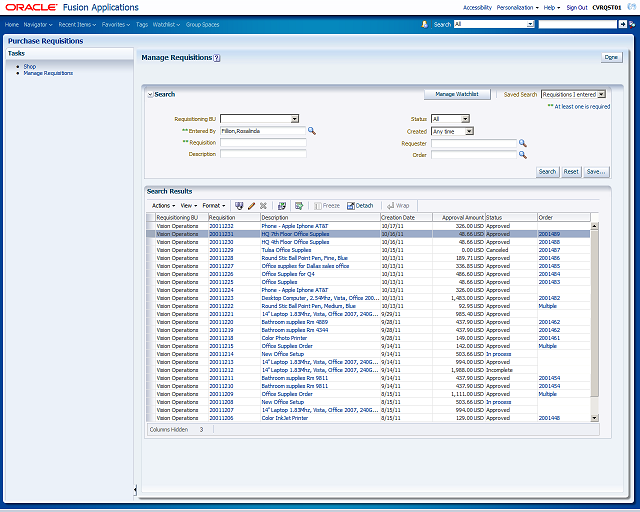This screenshot has width=640, height=512.
Task: Click the Accessibility link
Action: click(477, 7)
